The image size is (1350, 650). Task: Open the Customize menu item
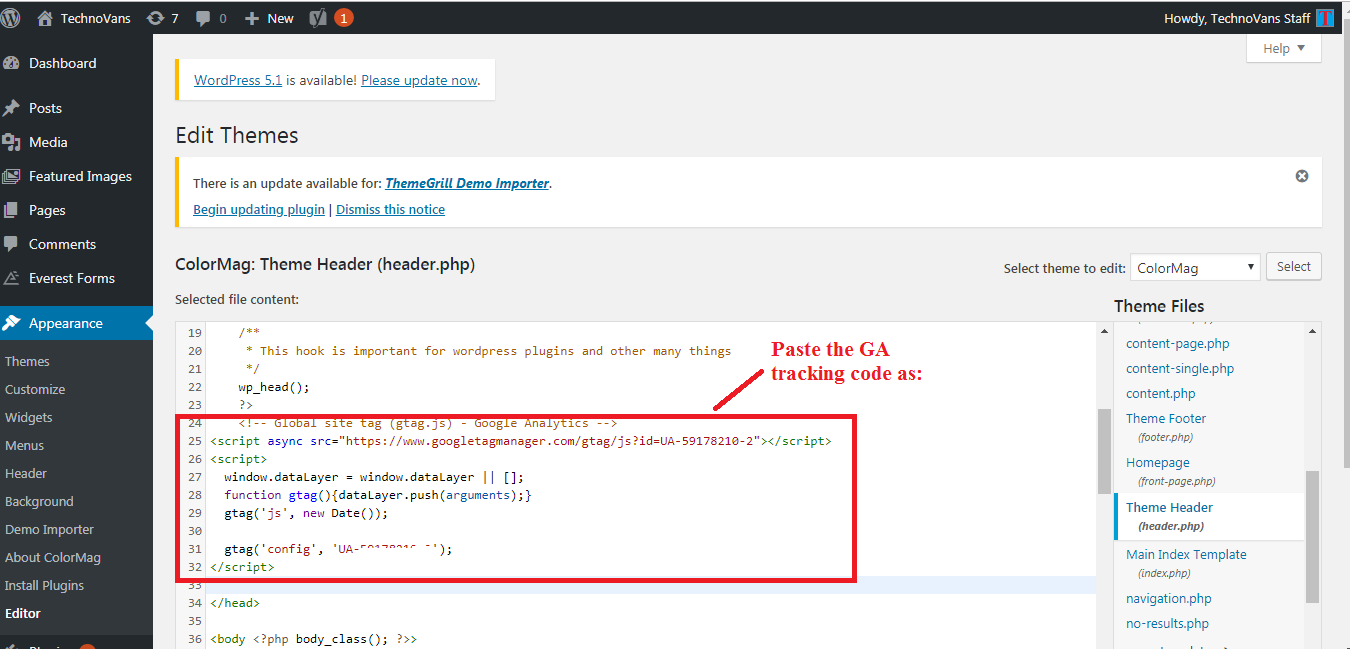(x=35, y=389)
